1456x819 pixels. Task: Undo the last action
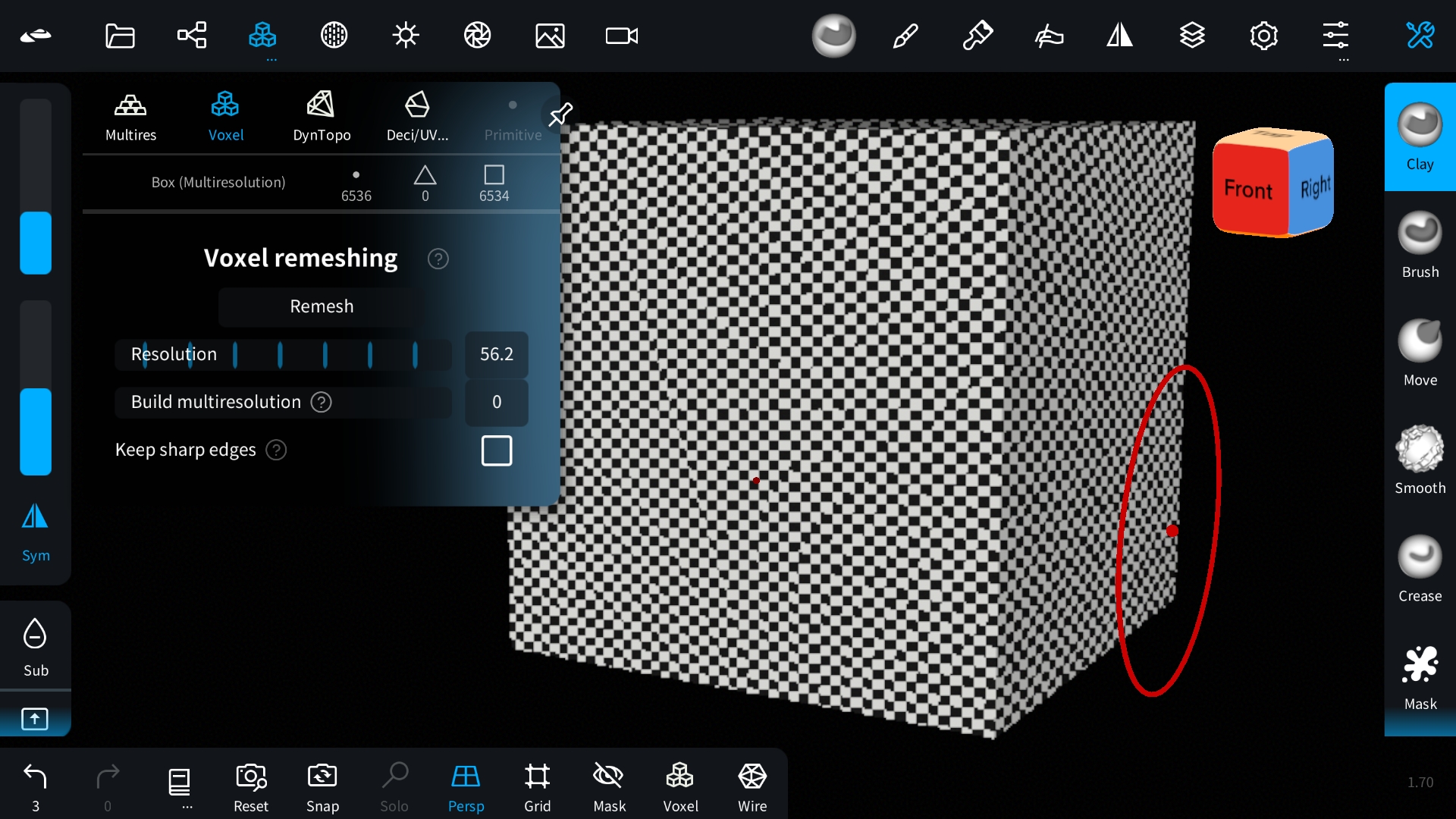(35, 786)
